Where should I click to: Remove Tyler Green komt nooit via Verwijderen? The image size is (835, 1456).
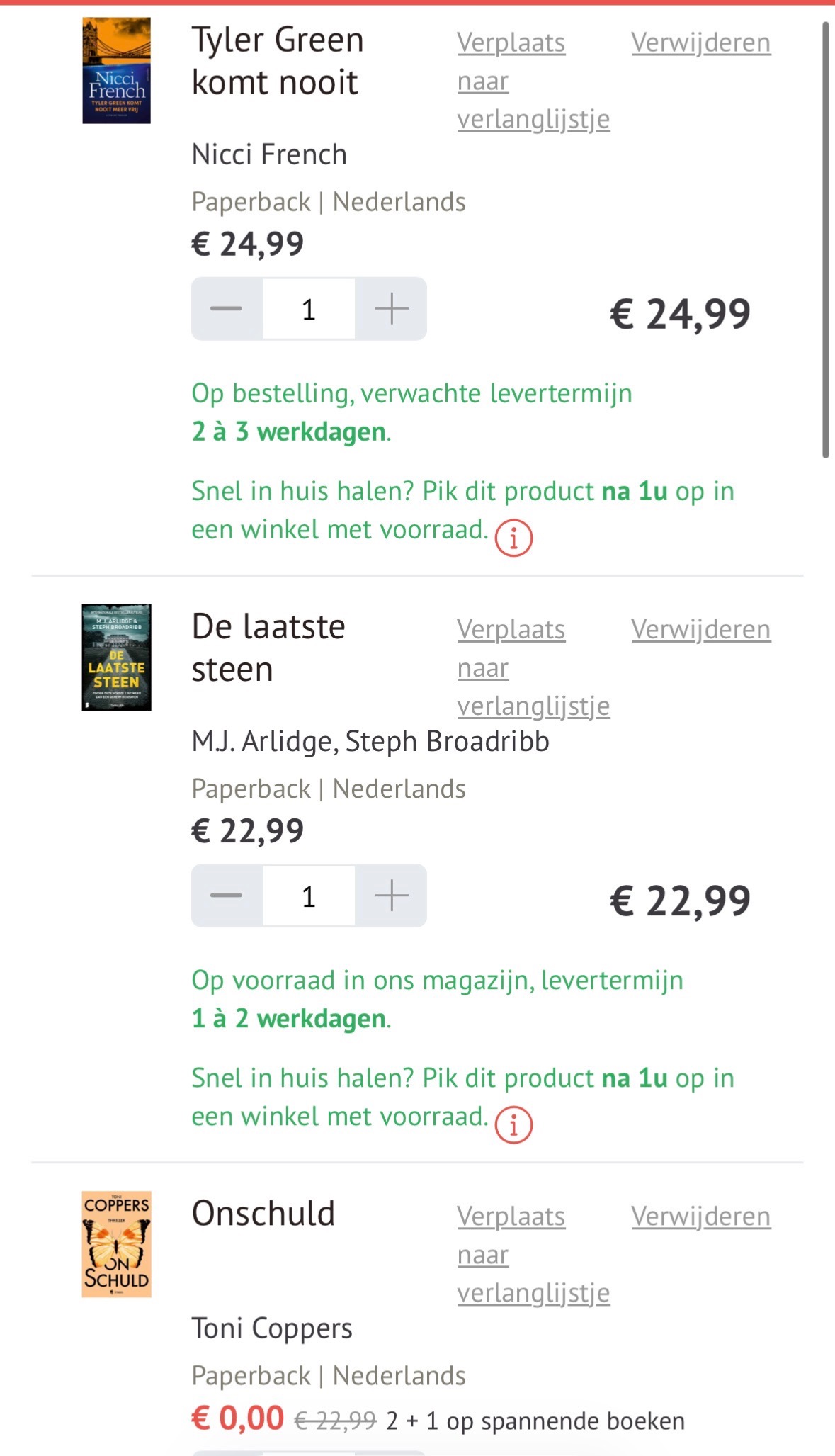coord(702,43)
